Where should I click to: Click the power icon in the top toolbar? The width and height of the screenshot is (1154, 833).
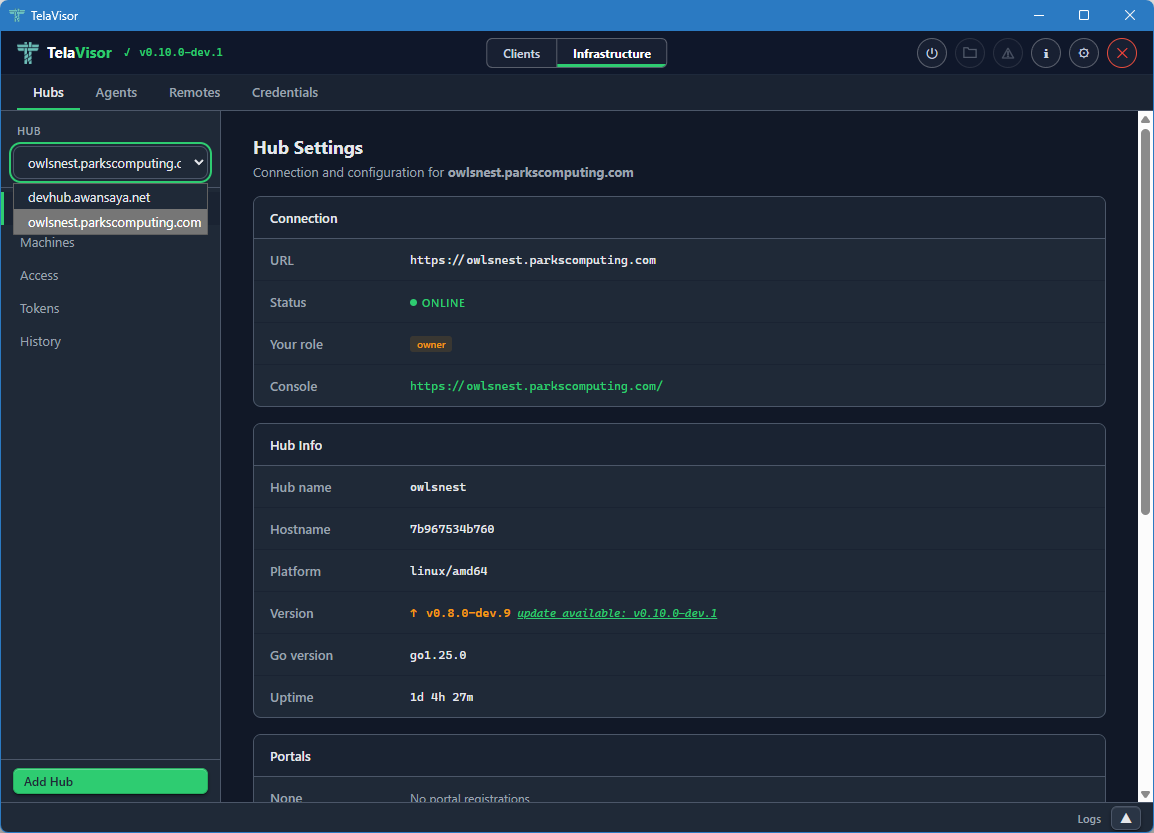tap(931, 53)
